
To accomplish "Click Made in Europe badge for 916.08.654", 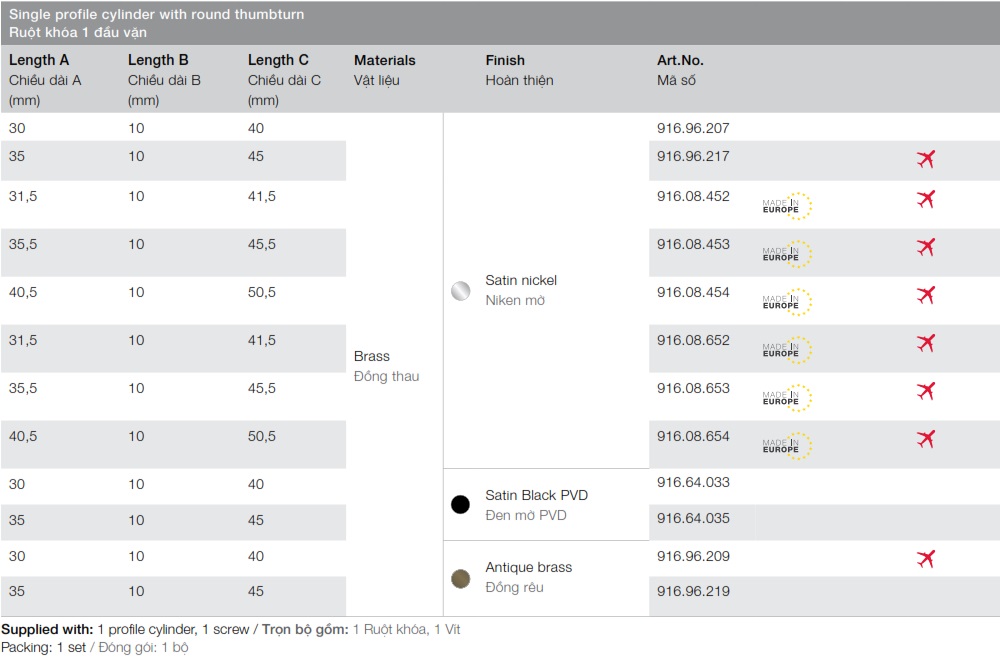I will pos(787,446).
